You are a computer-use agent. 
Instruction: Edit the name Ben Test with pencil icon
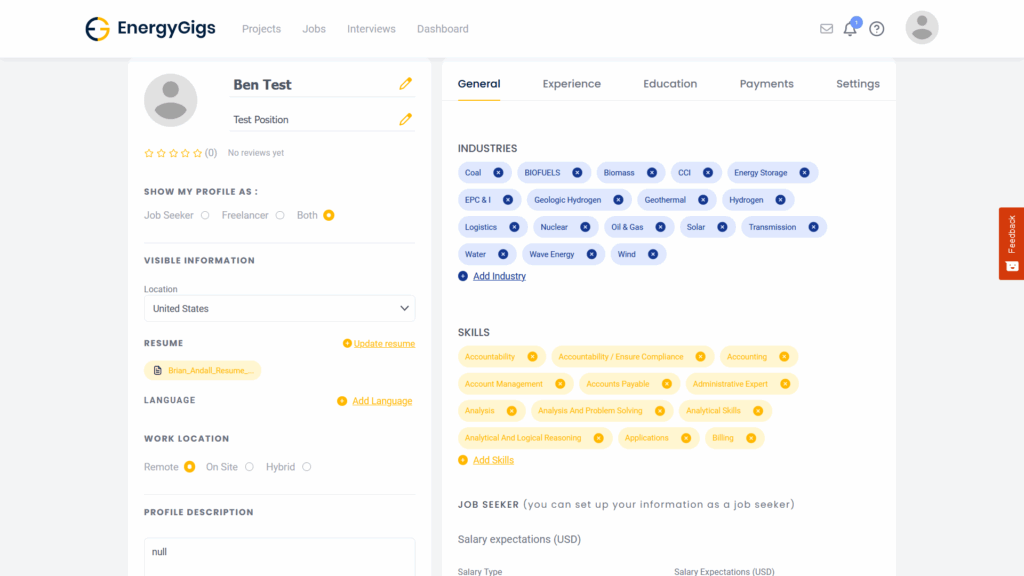(x=405, y=84)
